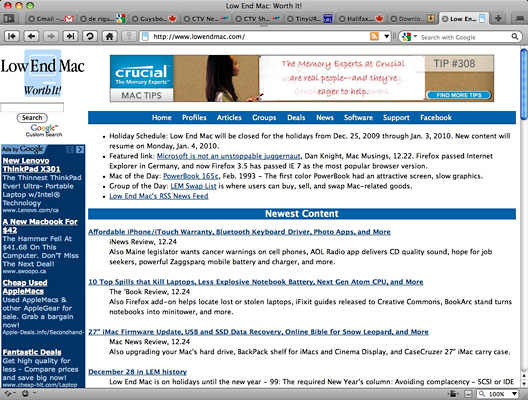Reload the page with the Reload button
This screenshot has height=400, width=528.
[x=90, y=36]
